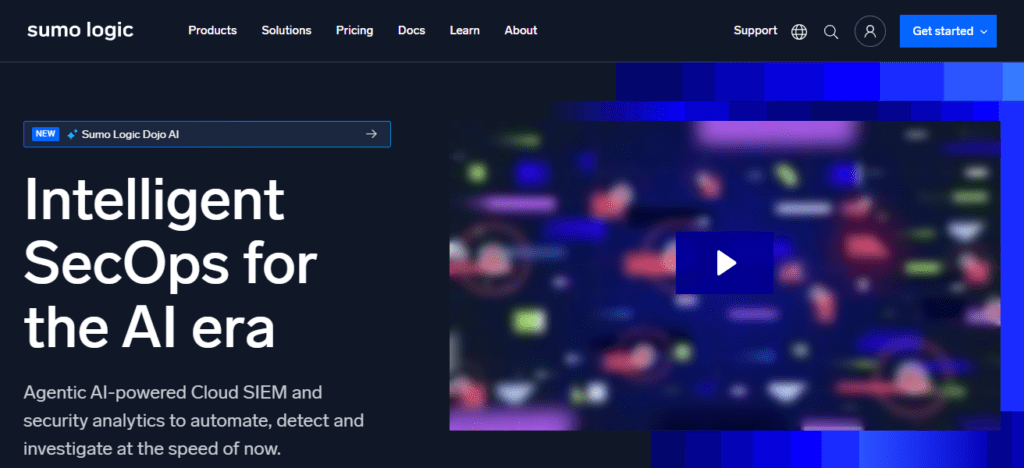Click the 'Intelligent SecOps for the AI era' heading
Image resolution: width=1024 pixels, height=468 pixels.
[x=170, y=264]
